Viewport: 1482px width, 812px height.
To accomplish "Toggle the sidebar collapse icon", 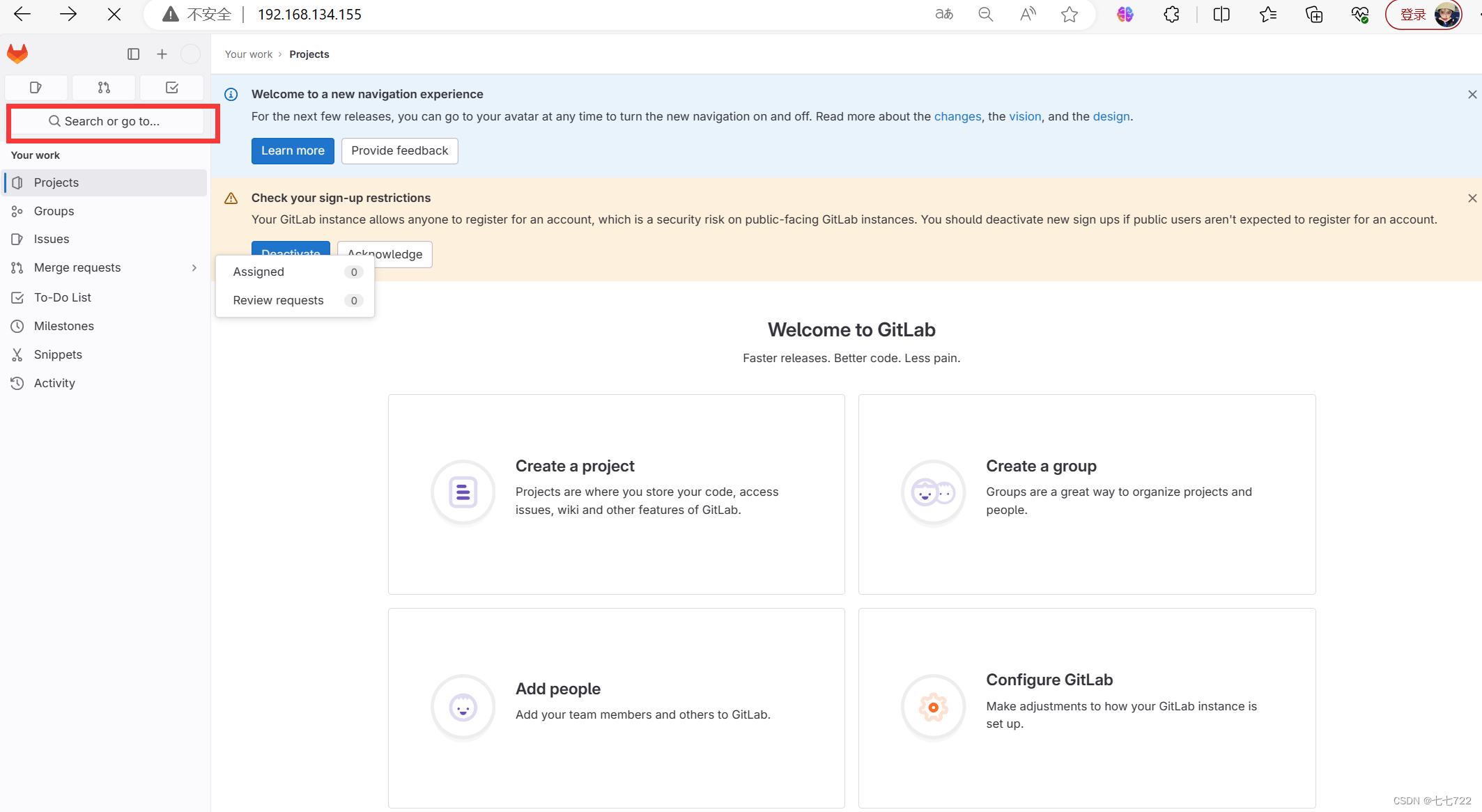I will [133, 54].
